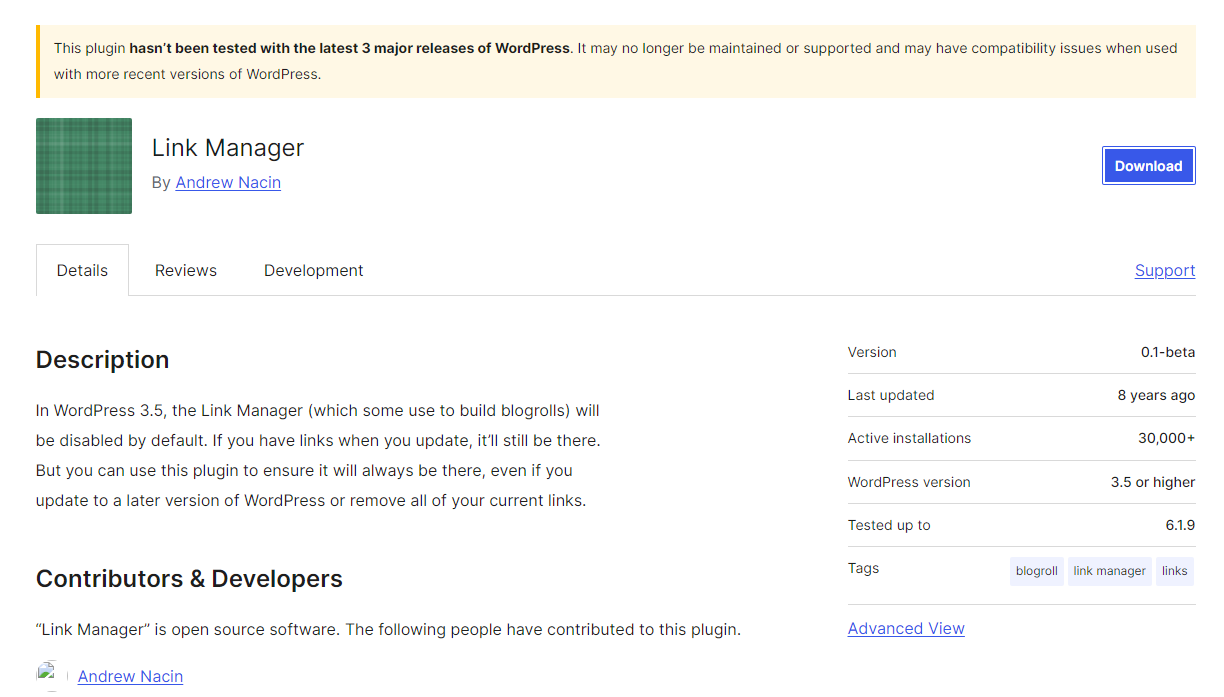1224x697 pixels.
Task: Open the Advanced View link
Action: (906, 628)
